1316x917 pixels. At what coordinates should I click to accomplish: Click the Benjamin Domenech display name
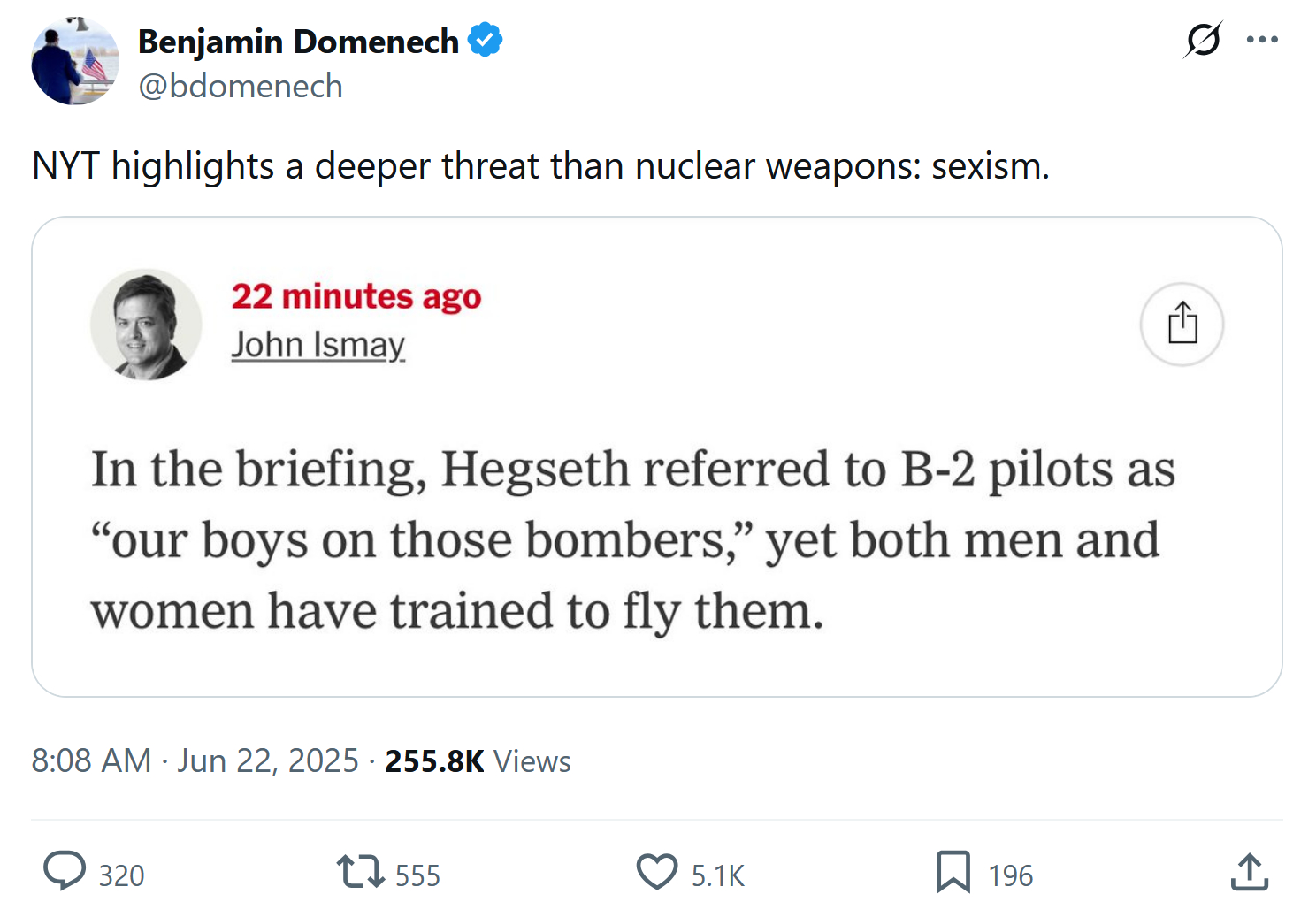(x=298, y=42)
